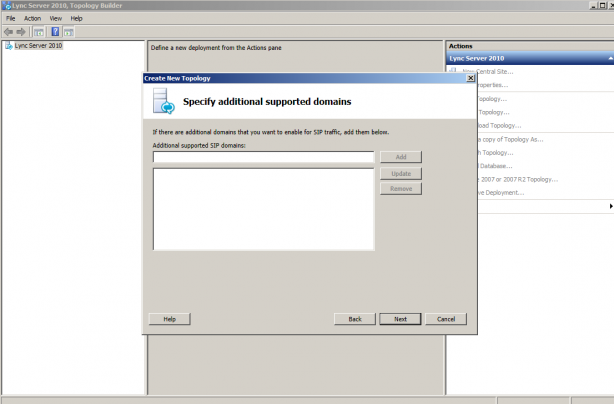Cancel the Create New Topology wizard

click(446, 319)
